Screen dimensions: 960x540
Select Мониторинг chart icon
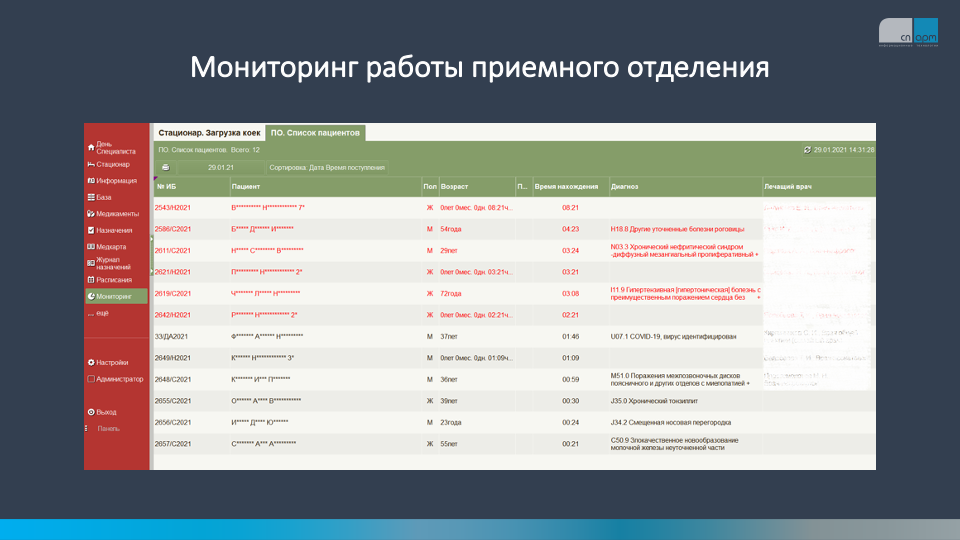pyautogui.click(x=91, y=296)
